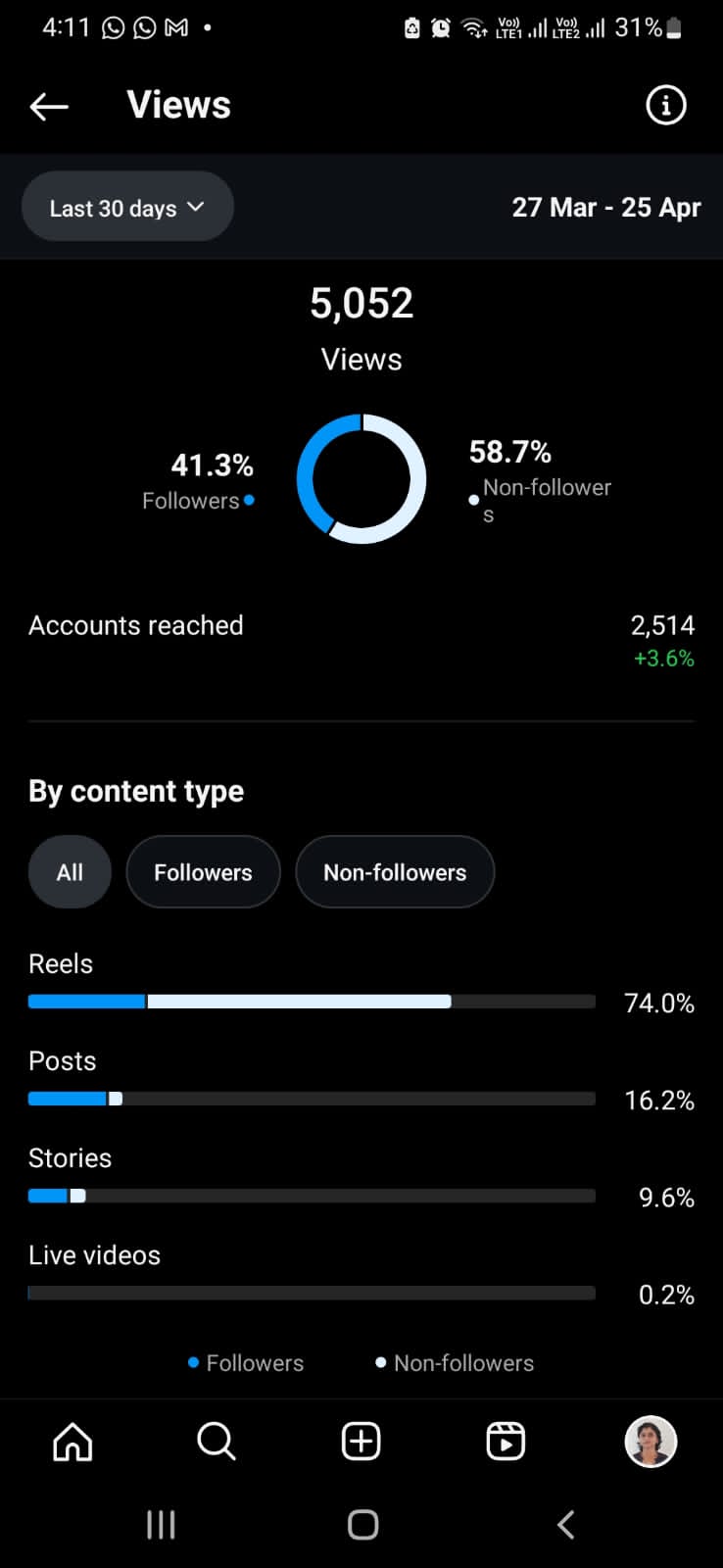Select the All filter chip

tap(70, 872)
